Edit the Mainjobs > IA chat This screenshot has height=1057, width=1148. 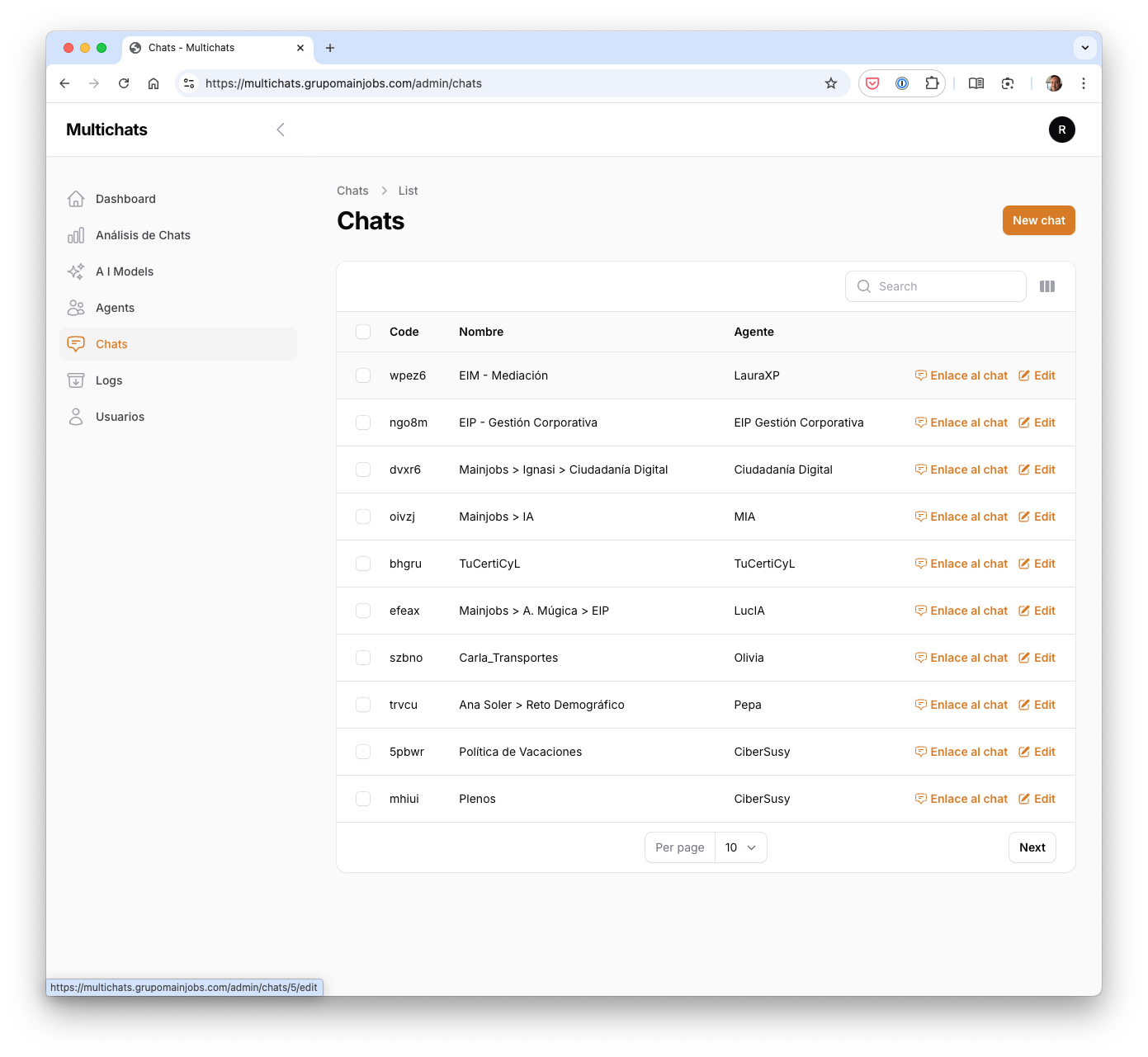click(x=1037, y=517)
